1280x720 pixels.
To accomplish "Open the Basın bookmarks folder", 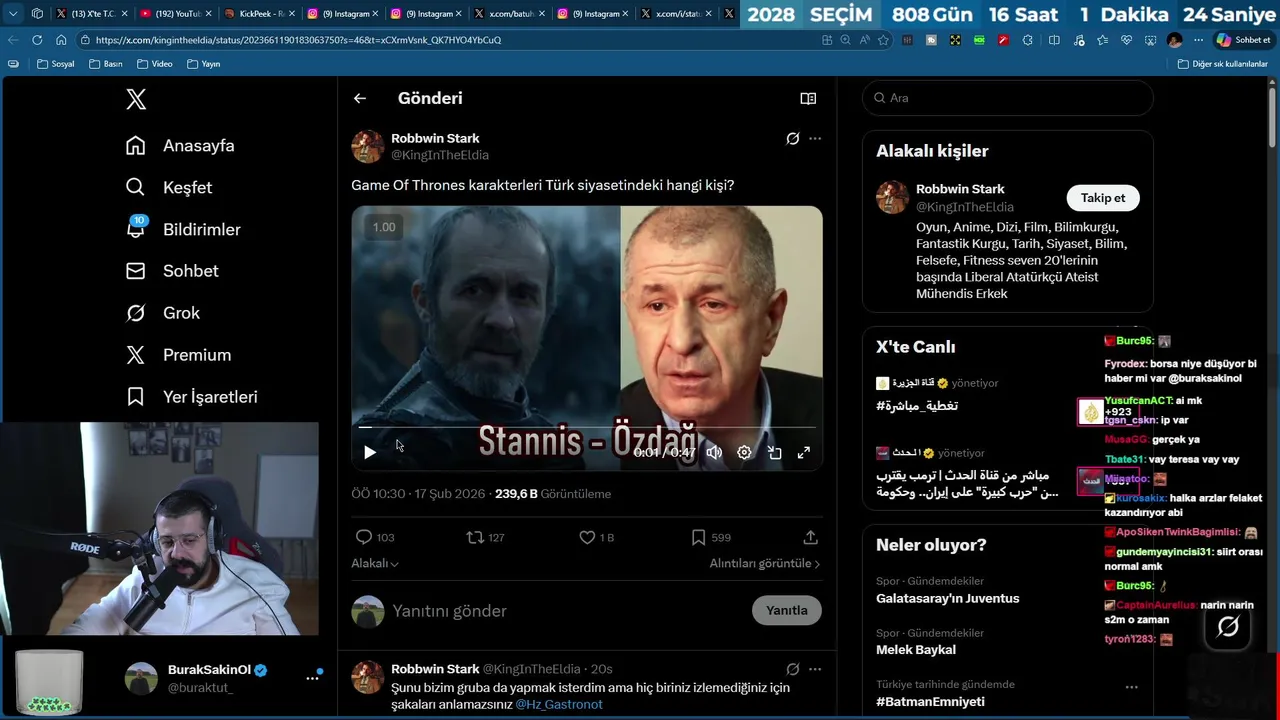I will click(106, 64).
